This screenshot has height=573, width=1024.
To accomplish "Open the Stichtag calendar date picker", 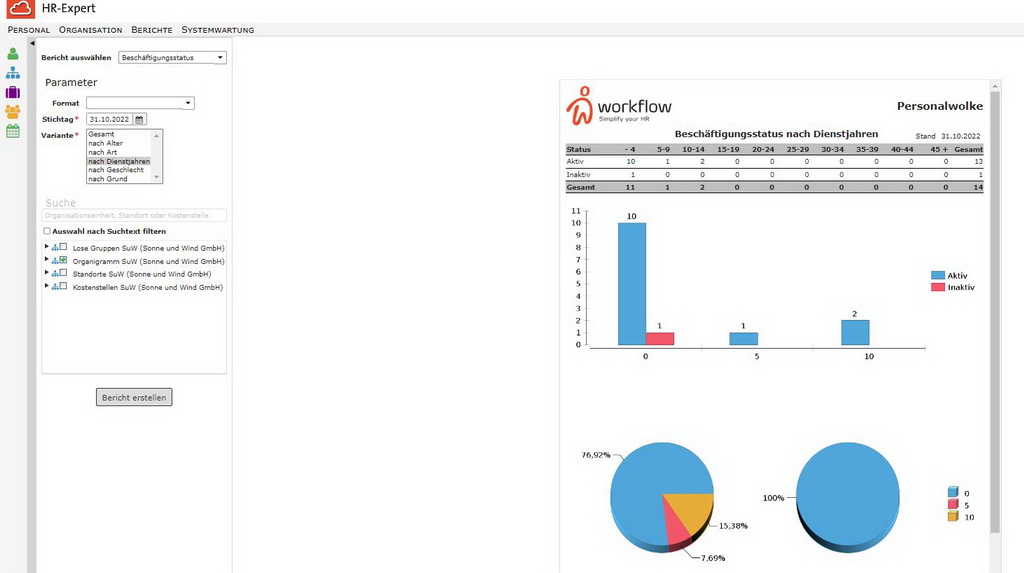I will (139, 120).
